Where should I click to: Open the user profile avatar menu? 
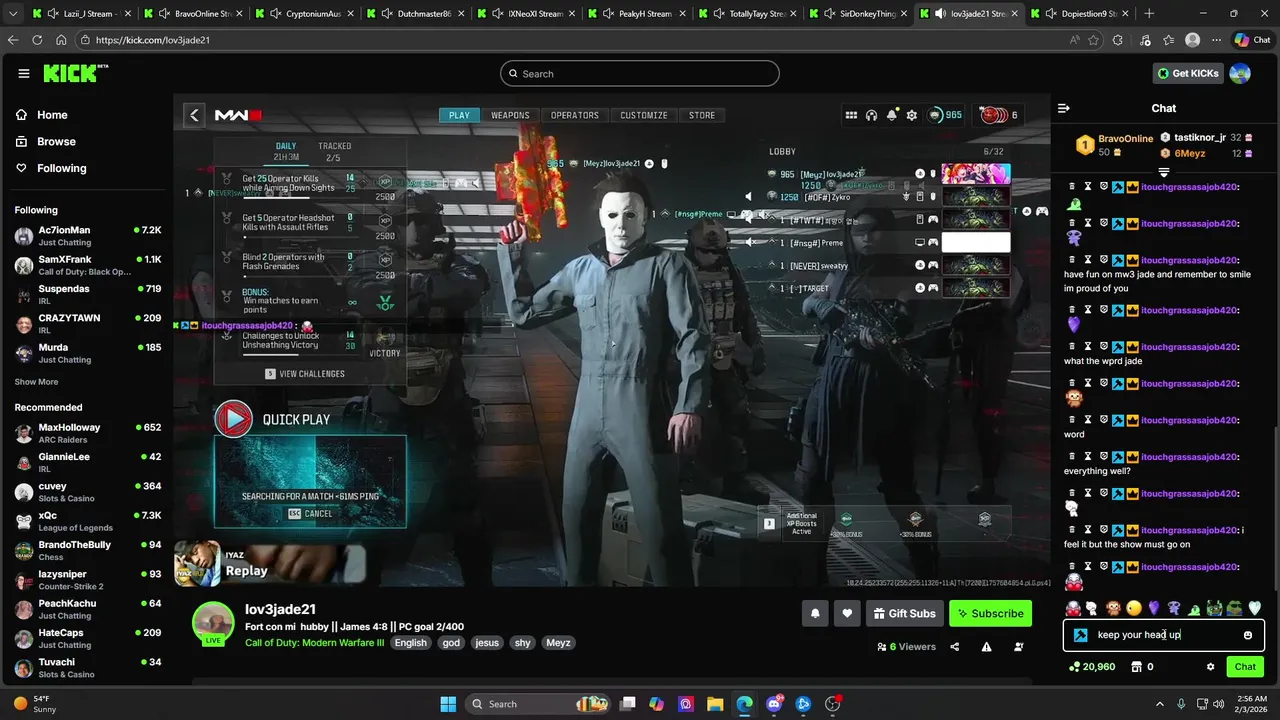tap(1240, 73)
